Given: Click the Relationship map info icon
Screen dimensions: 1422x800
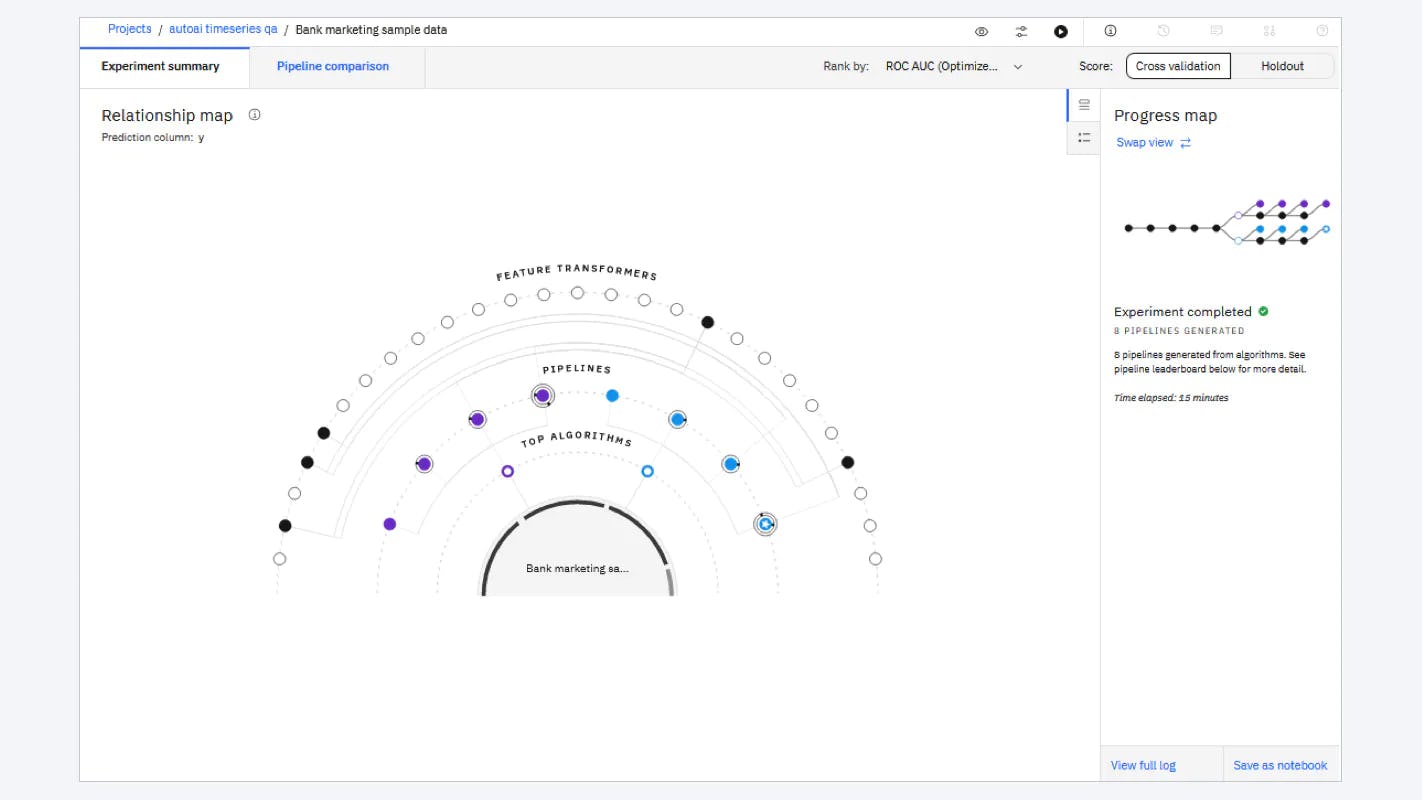Looking at the screenshot, I should [x=255, y=114].
